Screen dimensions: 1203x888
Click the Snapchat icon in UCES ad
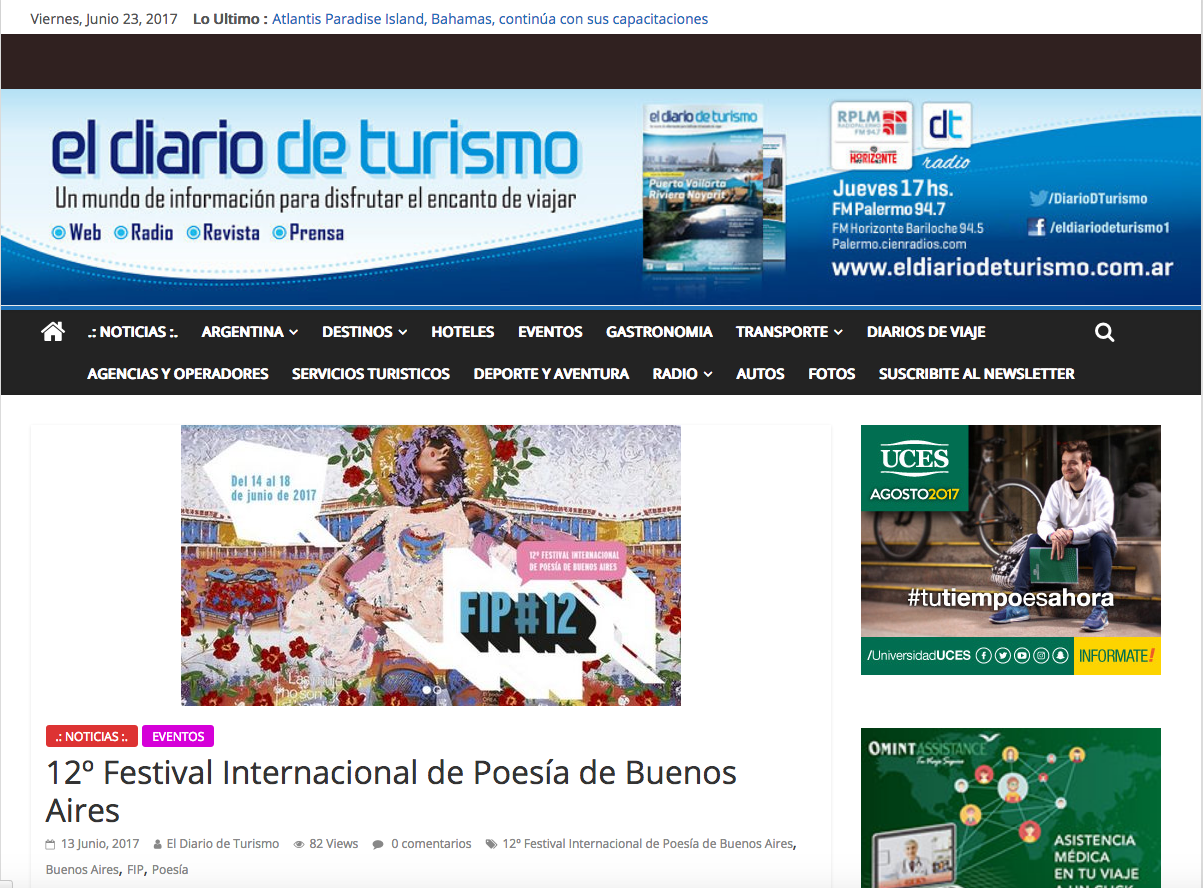(x=1060, y=656)
